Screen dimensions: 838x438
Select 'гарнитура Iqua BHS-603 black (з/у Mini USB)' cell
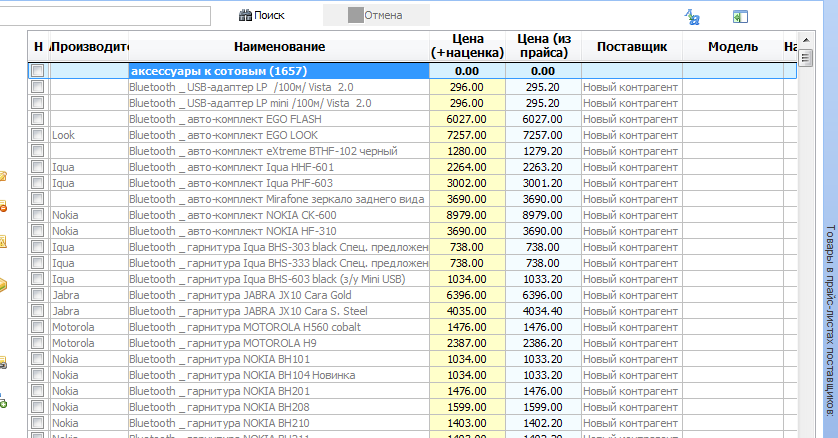point(279,279)
